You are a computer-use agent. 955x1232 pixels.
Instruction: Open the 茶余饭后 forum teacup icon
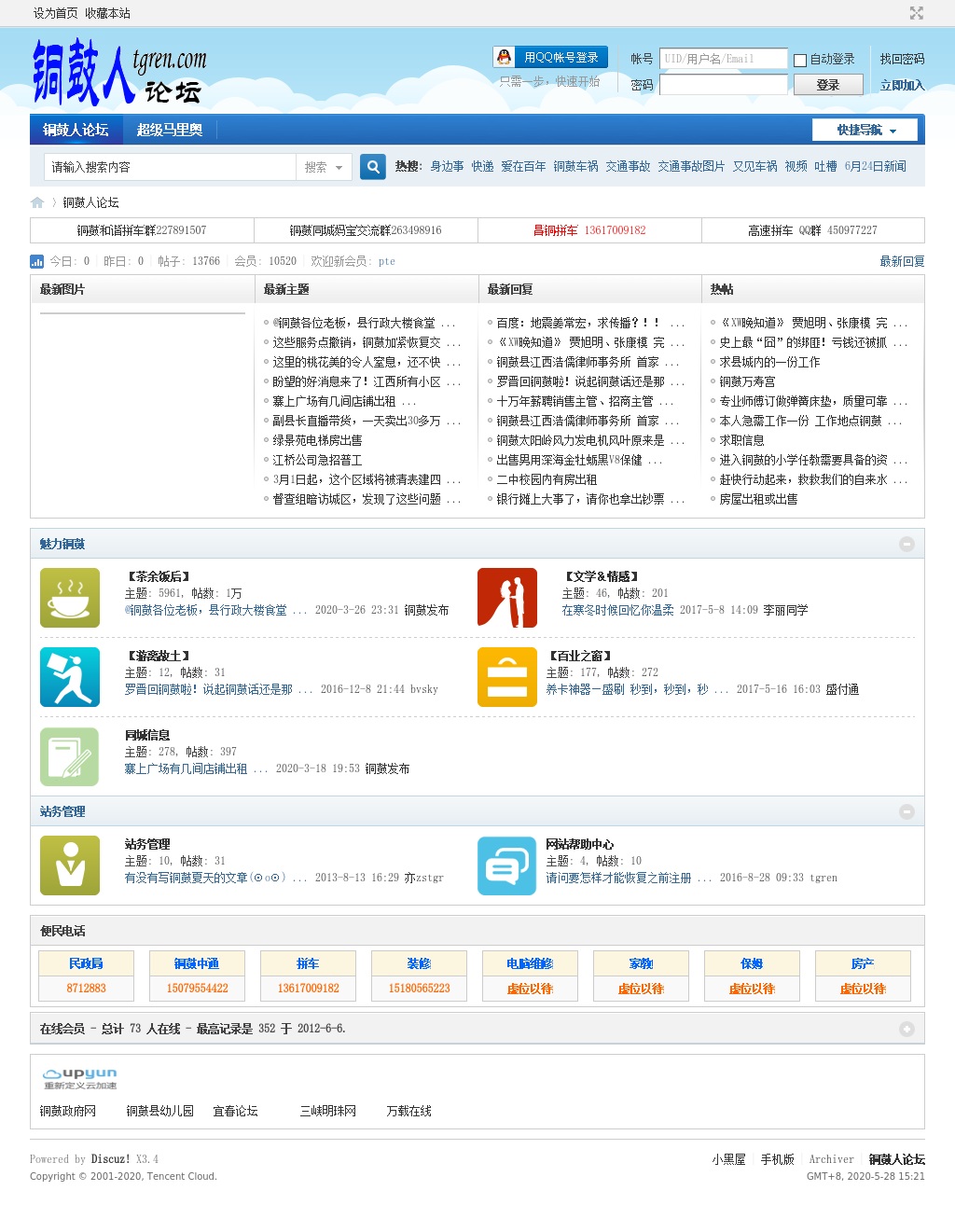pyautogui.click(x=70, y=598)
